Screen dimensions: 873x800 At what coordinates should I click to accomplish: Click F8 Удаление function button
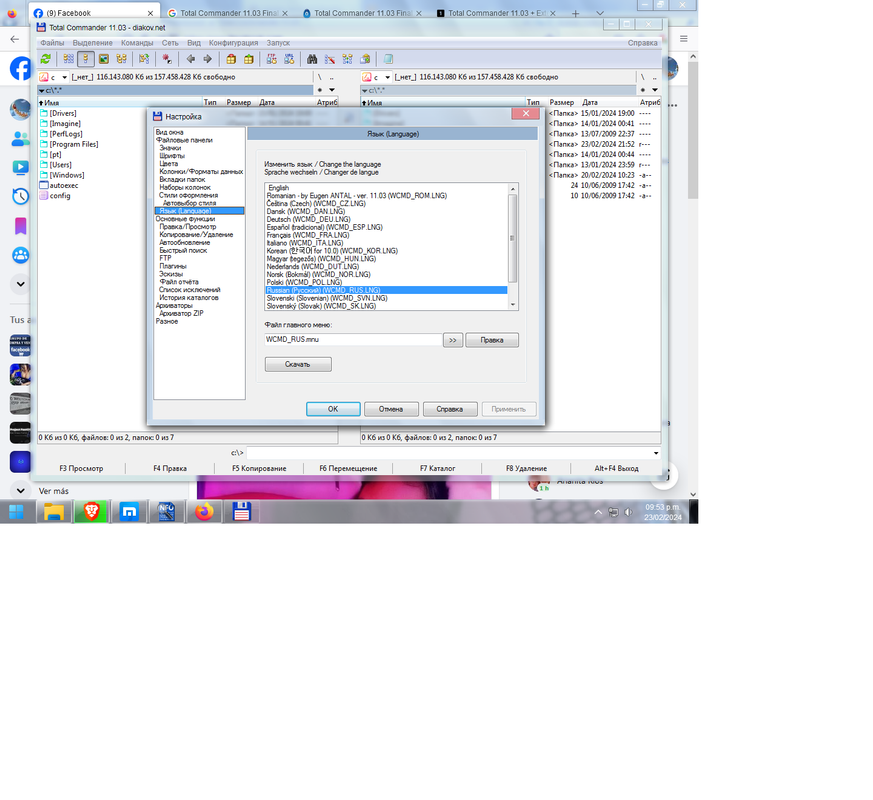526,469
